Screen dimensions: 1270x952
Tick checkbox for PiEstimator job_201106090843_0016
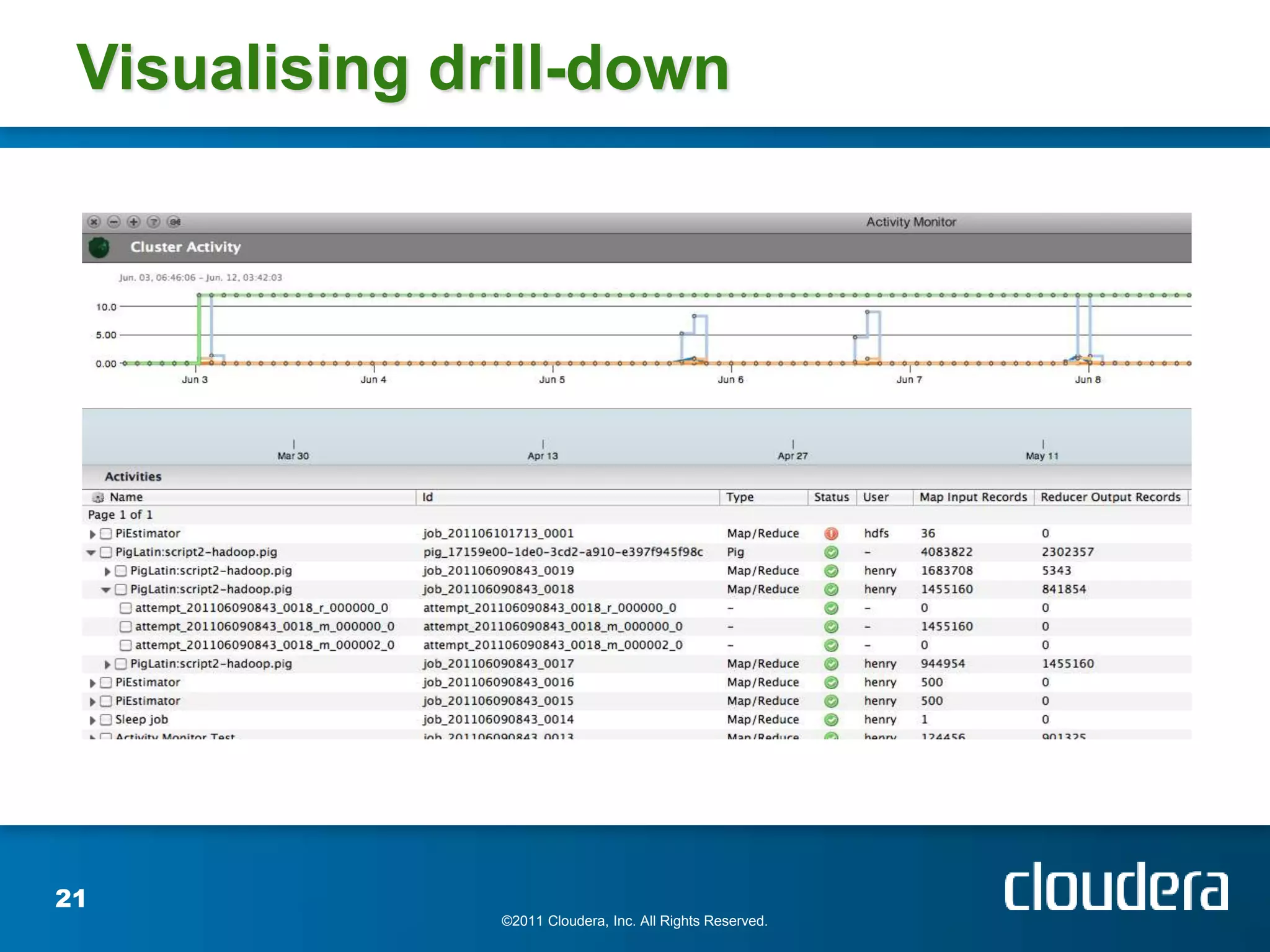coord(106,682)
